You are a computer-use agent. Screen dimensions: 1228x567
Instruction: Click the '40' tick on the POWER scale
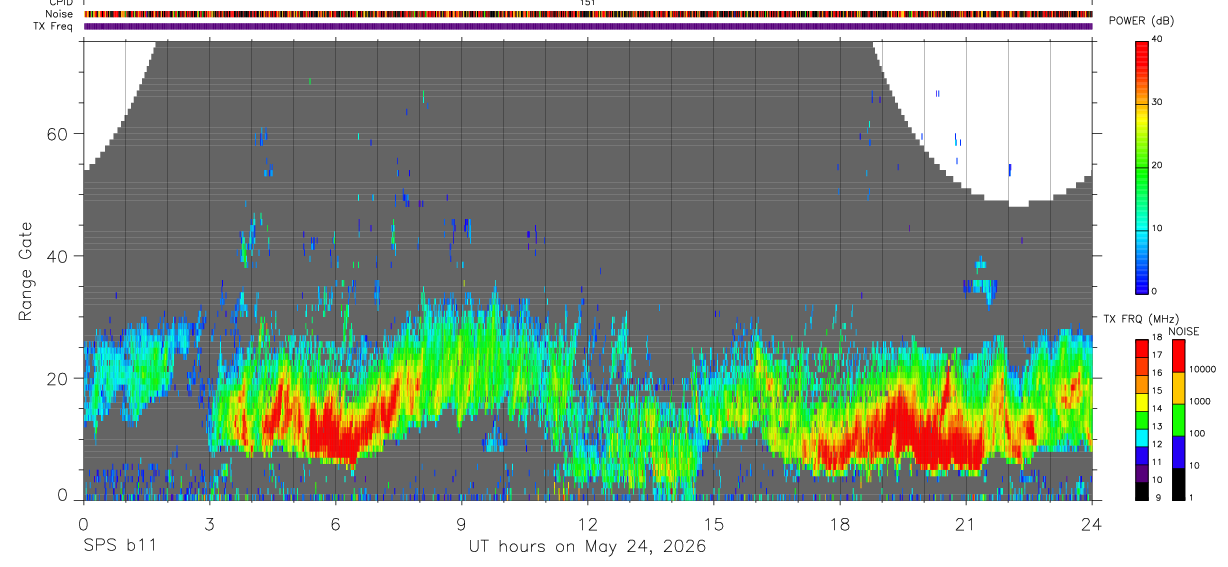(x=1155, y=39)
